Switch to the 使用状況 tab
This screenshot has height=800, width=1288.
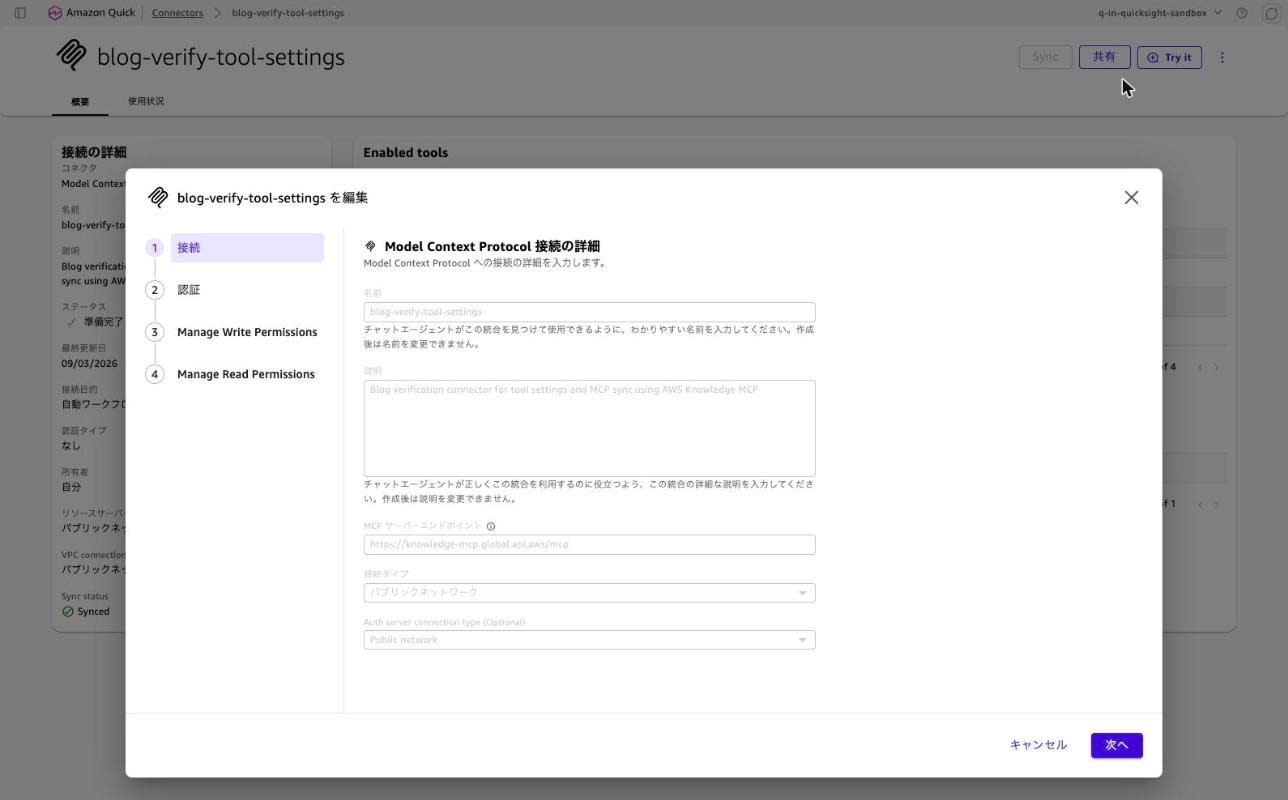(146, 101)
